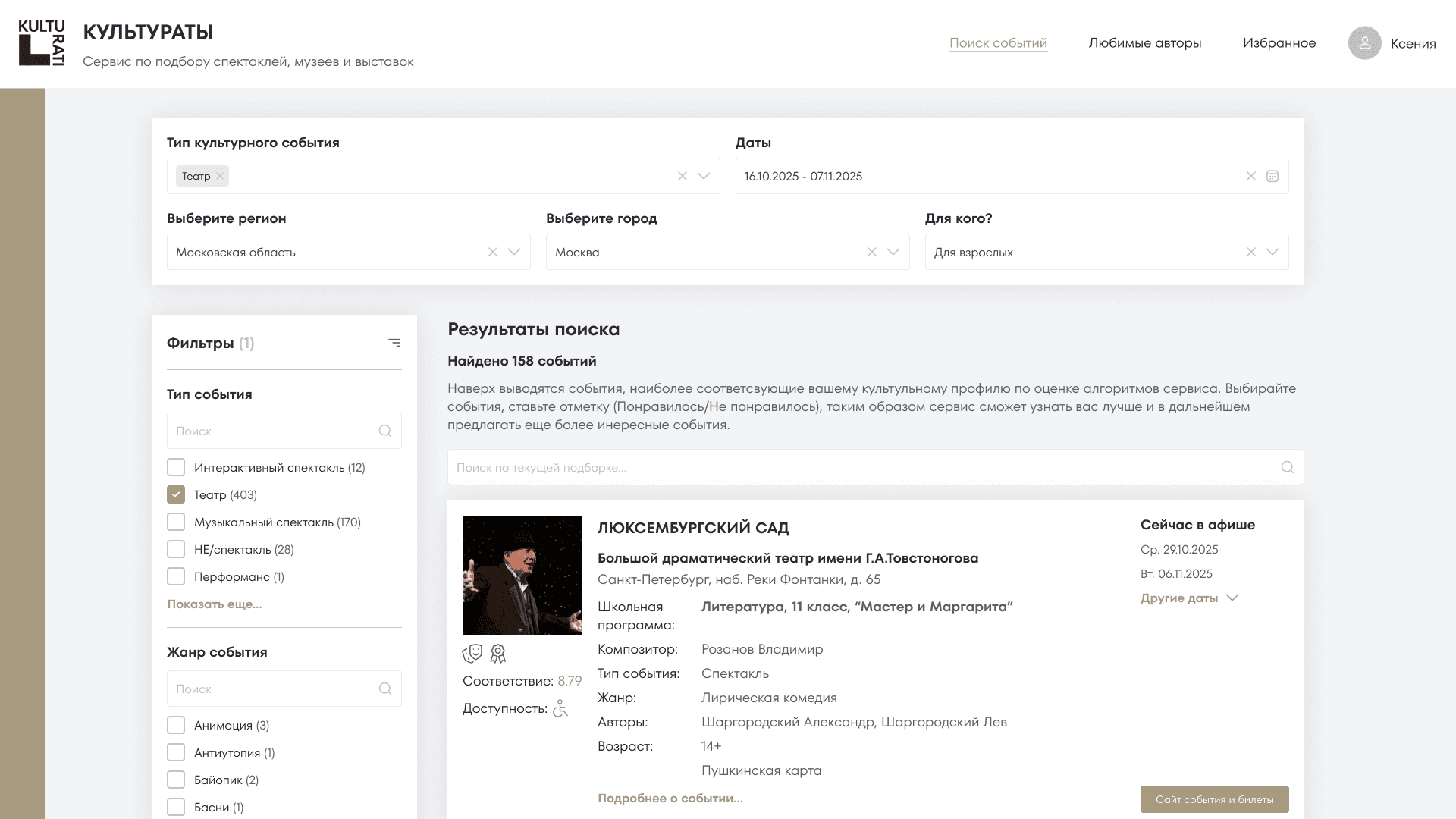Open the Любимые авторы menu item
Image resolution: width=1456 pixels, height=819 pixels.
[1144, 43]
